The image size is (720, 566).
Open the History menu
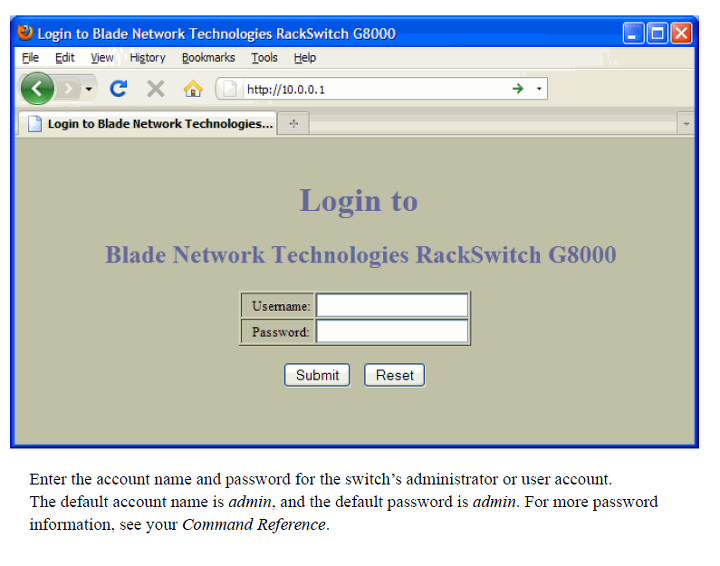147,58
